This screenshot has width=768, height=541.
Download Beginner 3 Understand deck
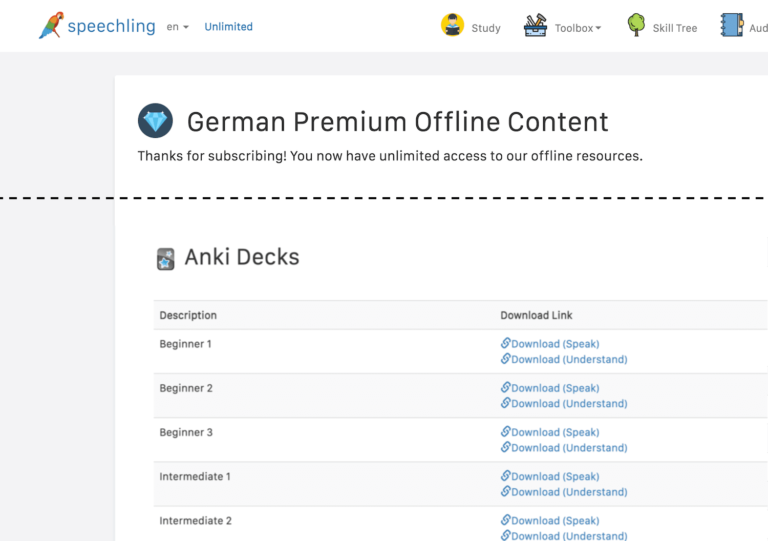pos(568,448)
